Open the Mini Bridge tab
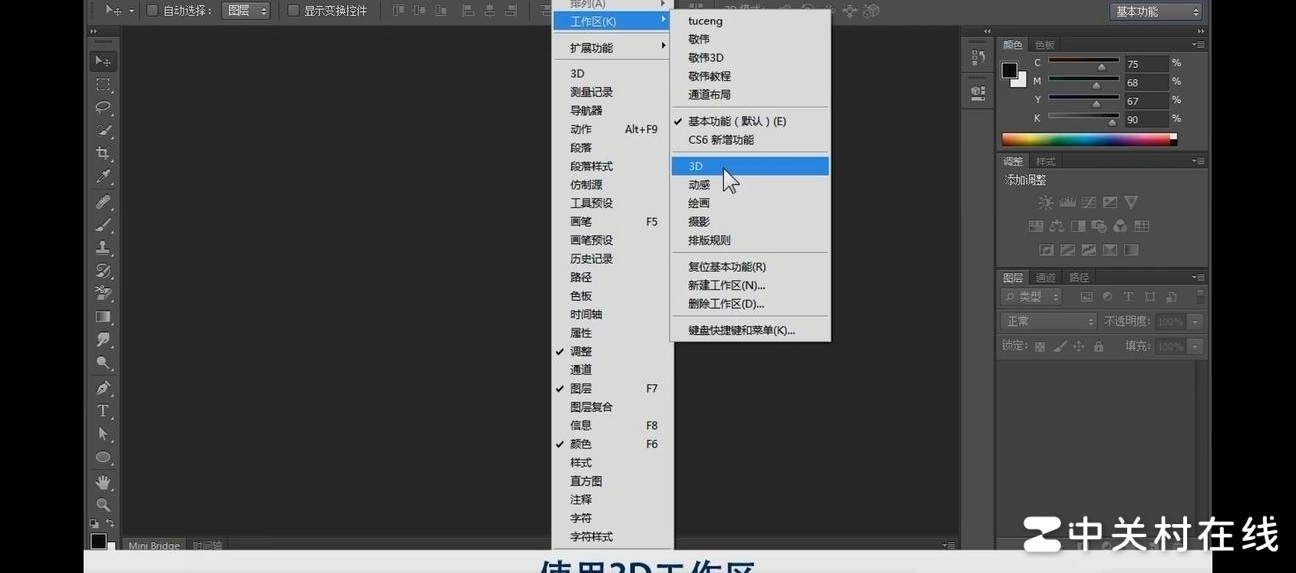1296x573 pixels. pos(154,546)
